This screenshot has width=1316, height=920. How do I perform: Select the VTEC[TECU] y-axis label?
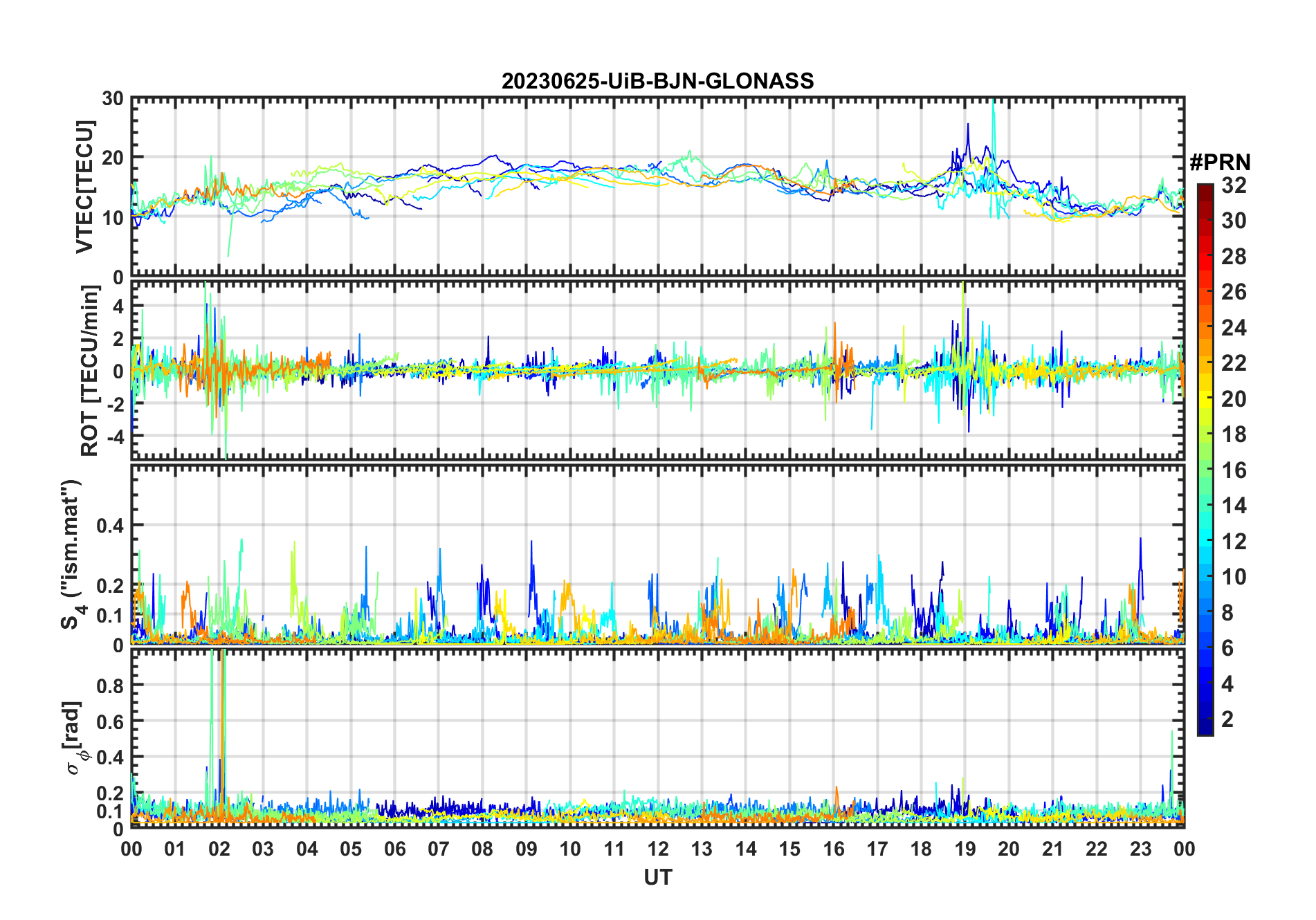click(x=84, y=187)
